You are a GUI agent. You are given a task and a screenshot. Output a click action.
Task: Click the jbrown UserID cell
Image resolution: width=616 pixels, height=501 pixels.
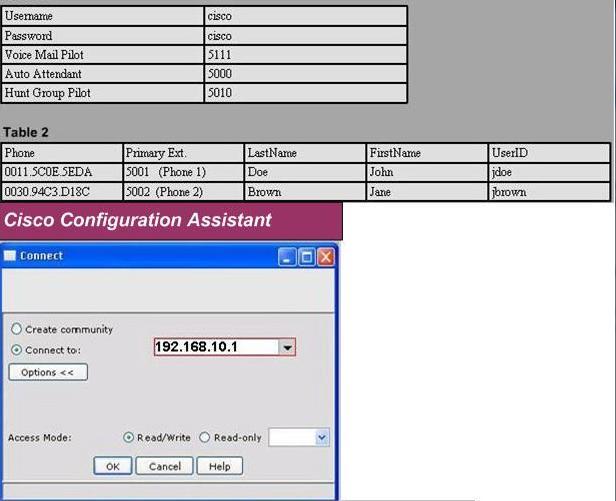pos(549,192)
